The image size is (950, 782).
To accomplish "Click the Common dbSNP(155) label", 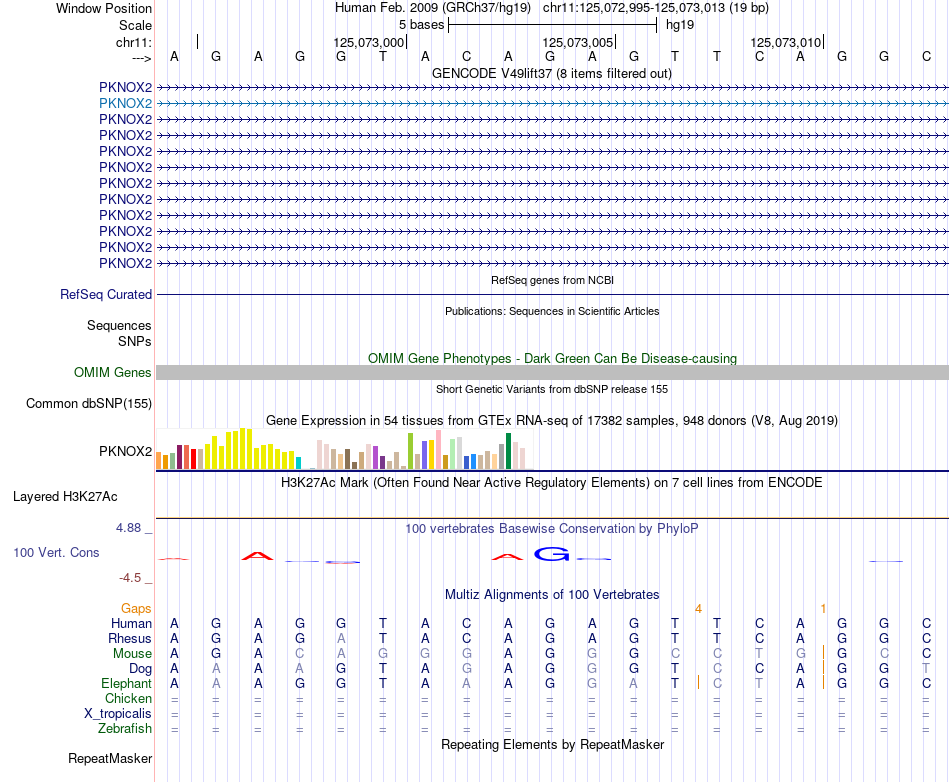I will [x=89, y=403].
